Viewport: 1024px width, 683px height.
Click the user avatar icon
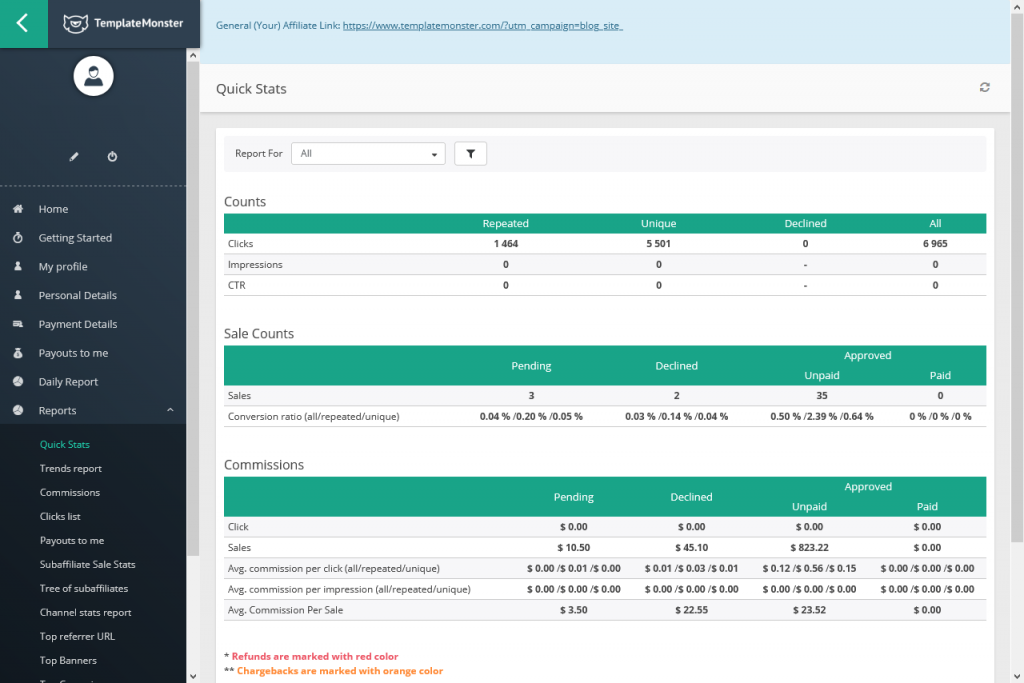pyautogui.click(x=93, y=77)
